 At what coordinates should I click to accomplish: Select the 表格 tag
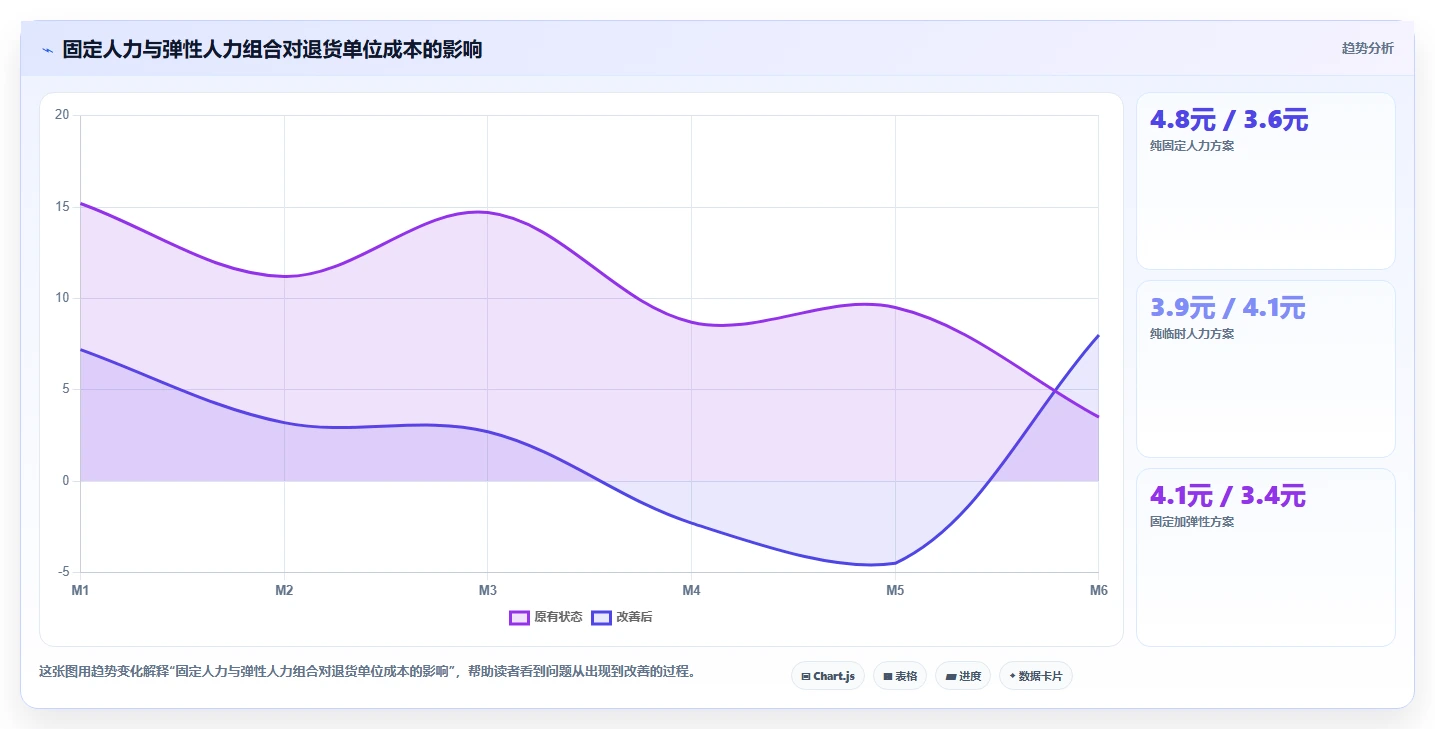click(x=900, y=676)
